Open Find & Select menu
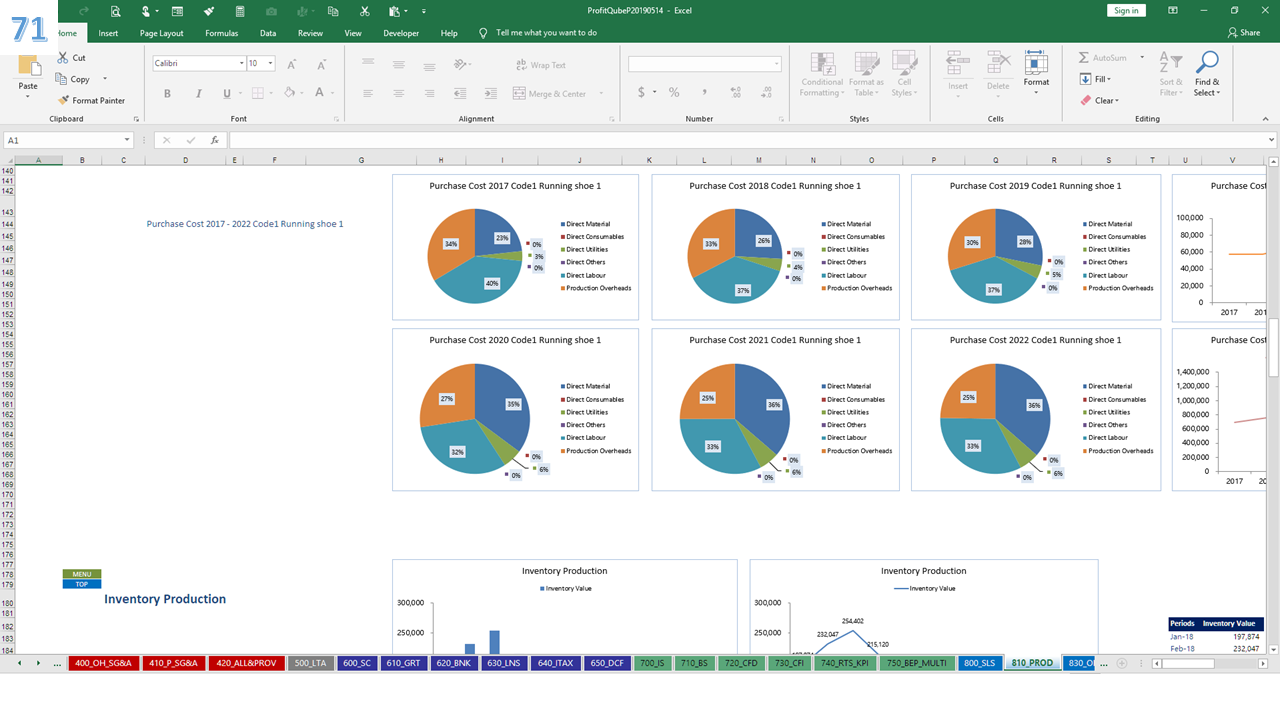The width and height of the screenshot is (1280, 720). pyautogui.click(x=1207, y=75)
